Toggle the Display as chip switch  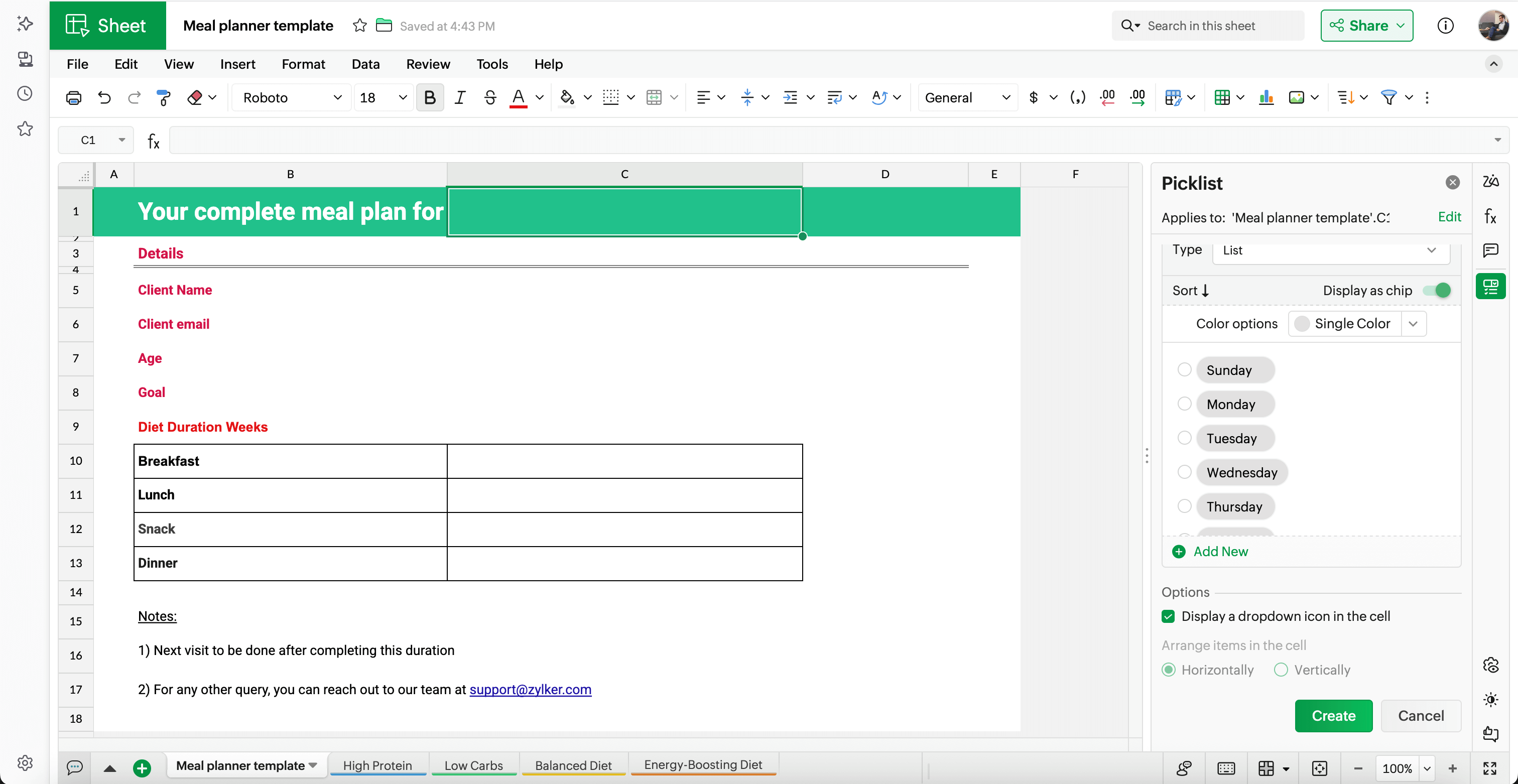[1437, 291]
